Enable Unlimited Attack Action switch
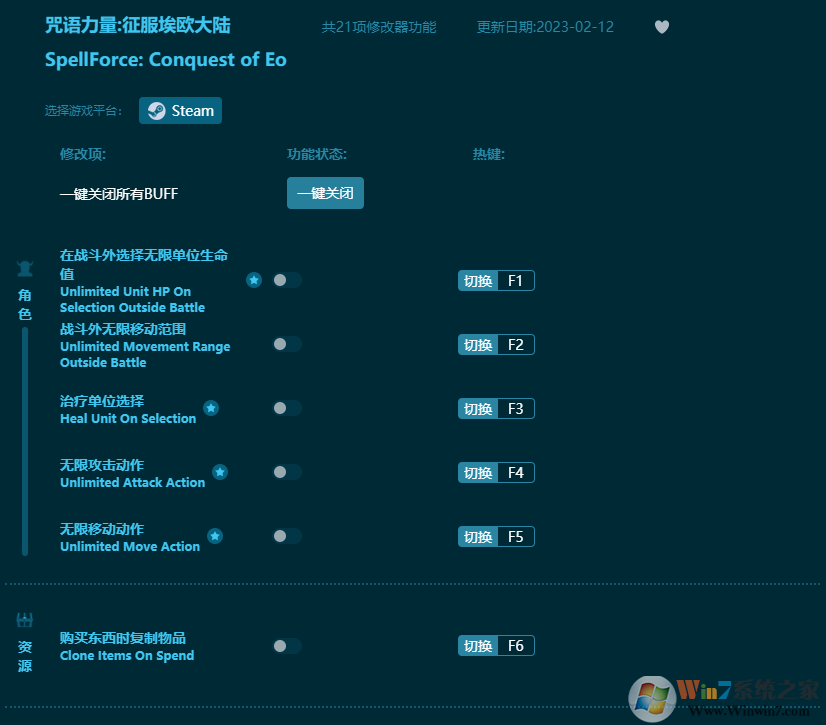This screenshot has width=826, height=725. click(287, 472)
